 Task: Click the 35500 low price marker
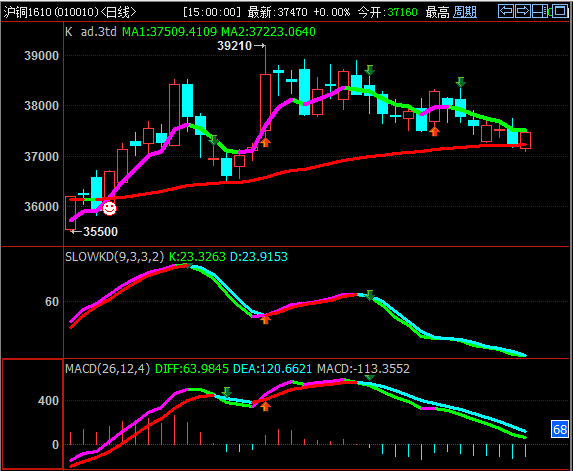[95, 232]
